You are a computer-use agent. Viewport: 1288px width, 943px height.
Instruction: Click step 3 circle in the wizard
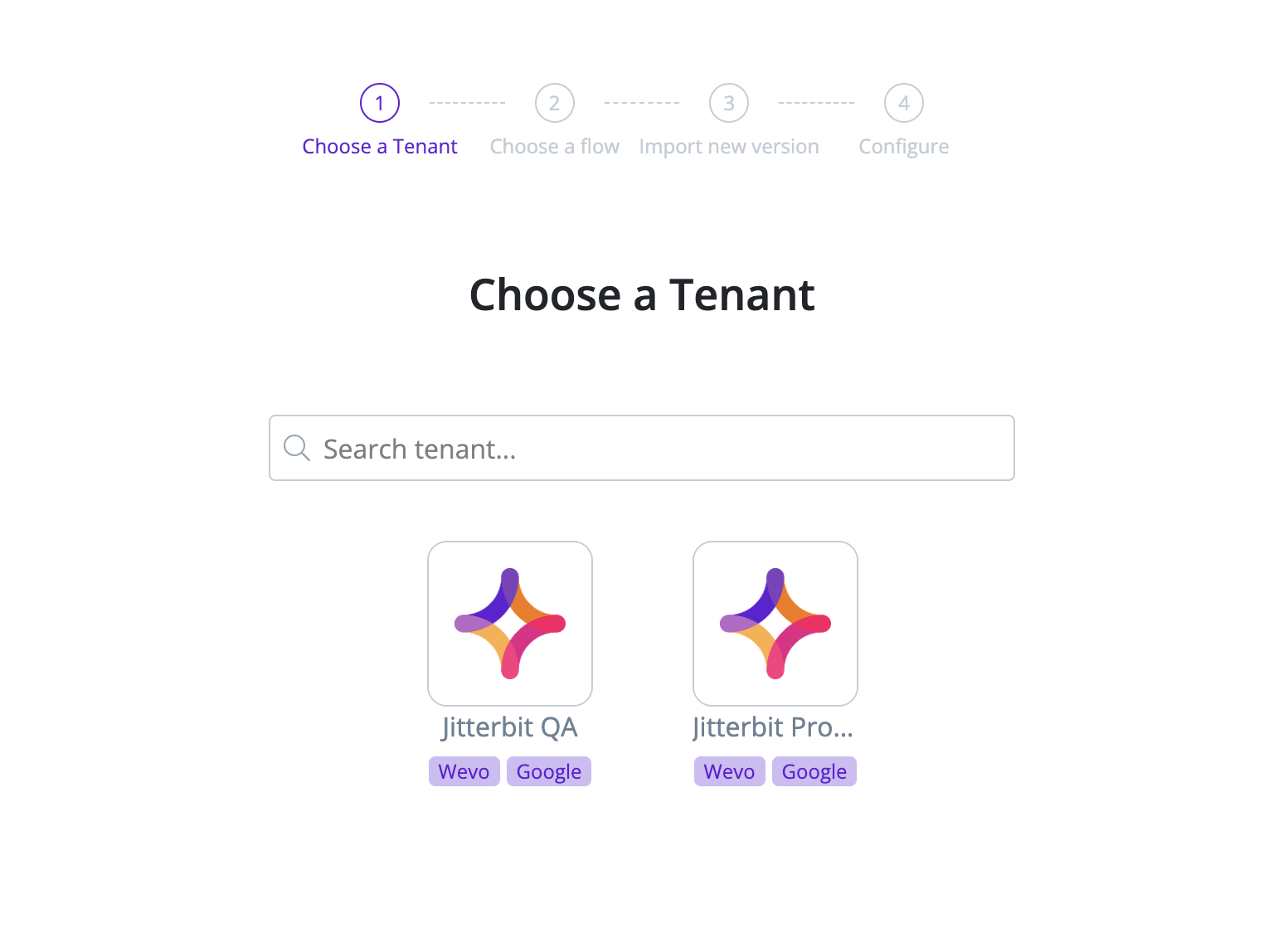point(729,103)
